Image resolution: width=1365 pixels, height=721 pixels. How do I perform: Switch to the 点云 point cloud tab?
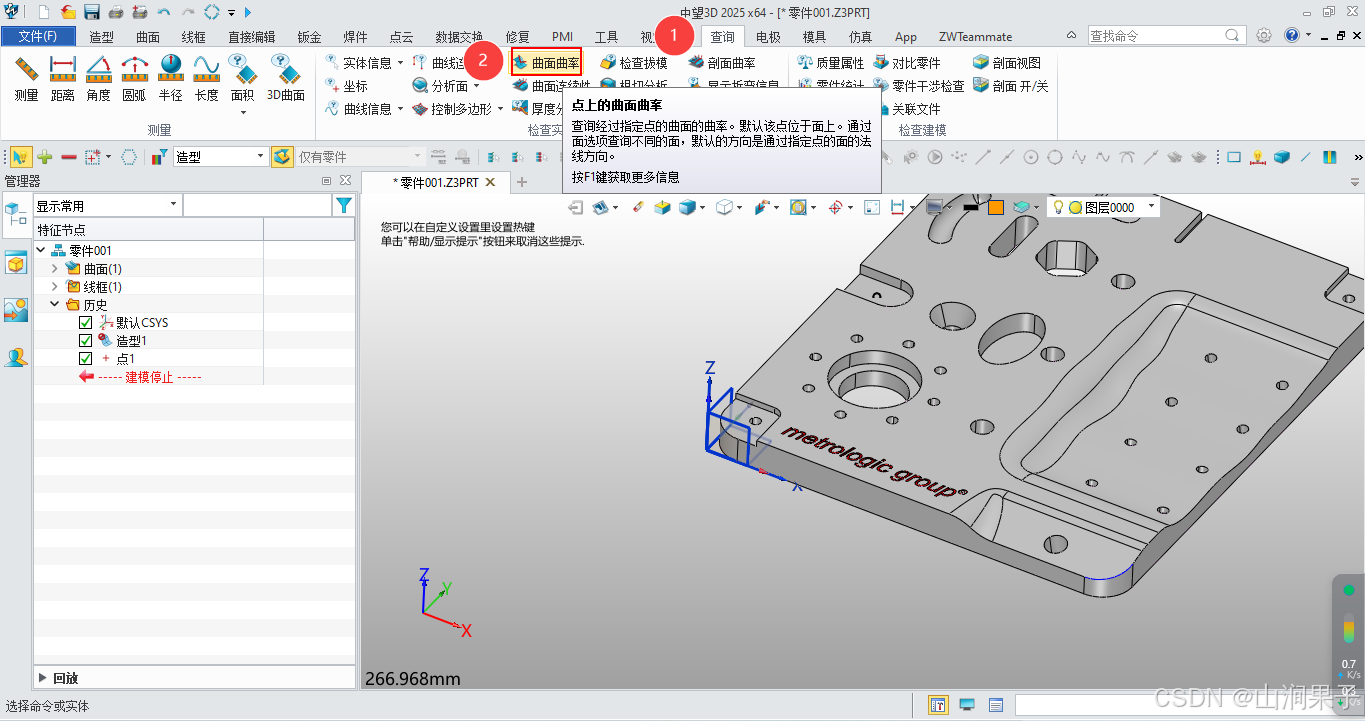401,37
